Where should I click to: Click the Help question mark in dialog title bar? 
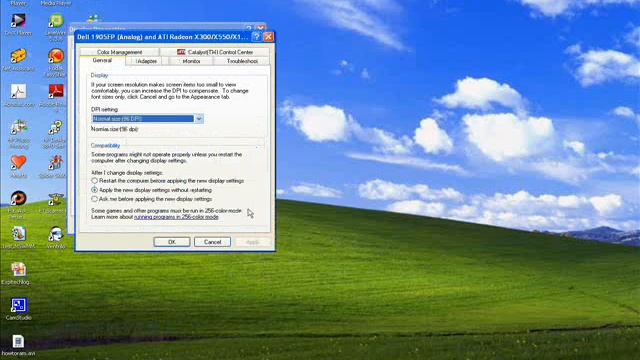pos(256,37)
